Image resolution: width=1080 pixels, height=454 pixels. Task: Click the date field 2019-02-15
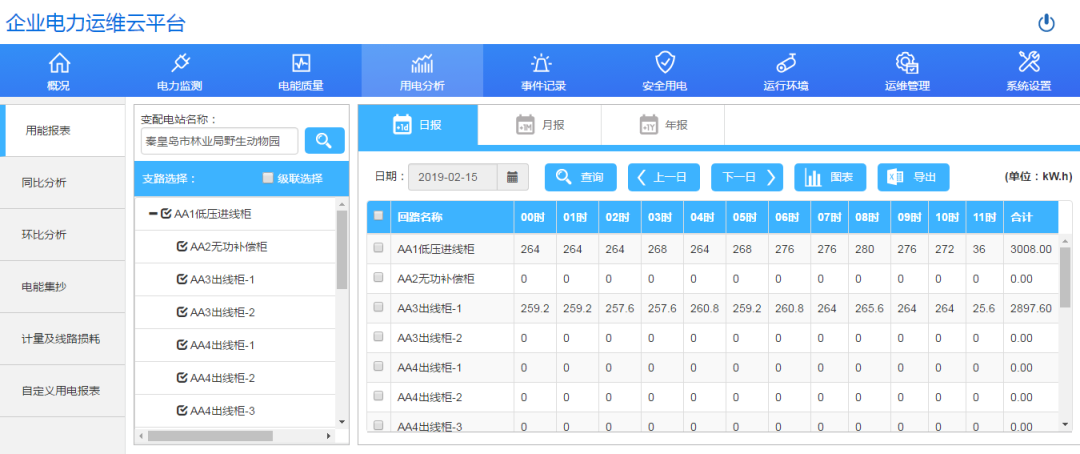pyautogui.click(x=453, y=177)
